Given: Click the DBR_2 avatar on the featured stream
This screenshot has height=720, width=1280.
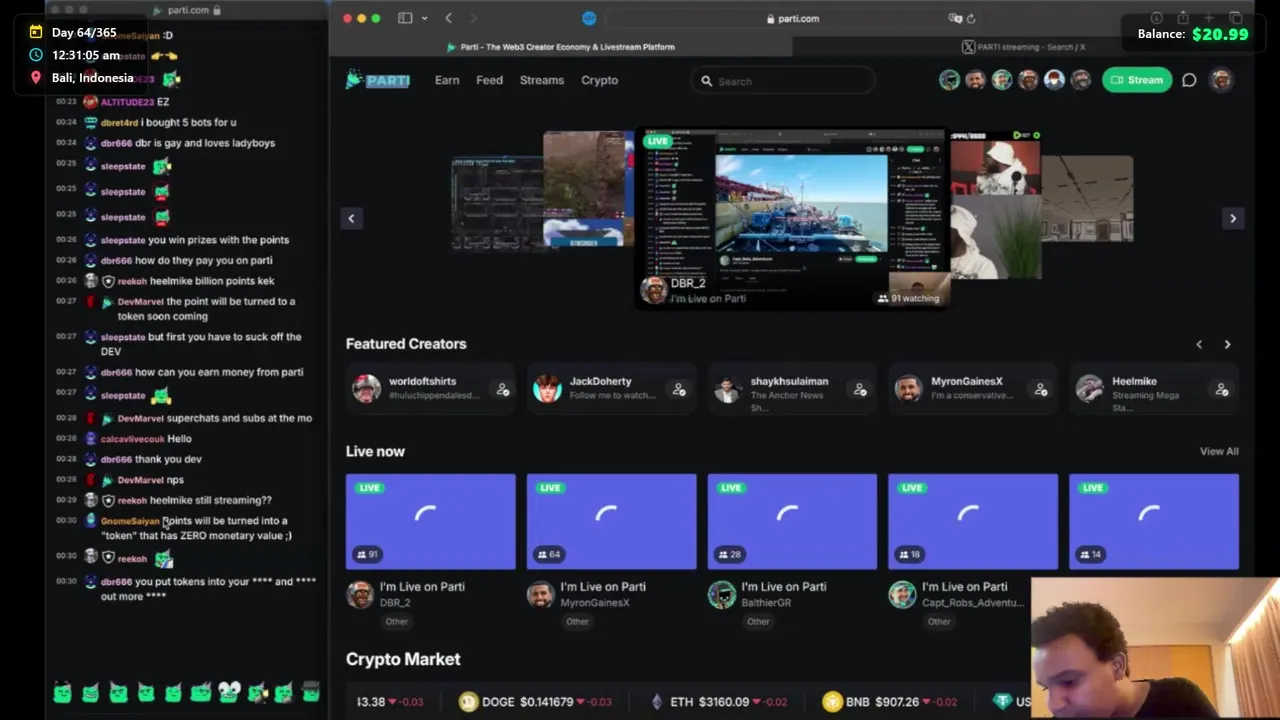Looking at the screenshot, I should click(x=654, y=289).
